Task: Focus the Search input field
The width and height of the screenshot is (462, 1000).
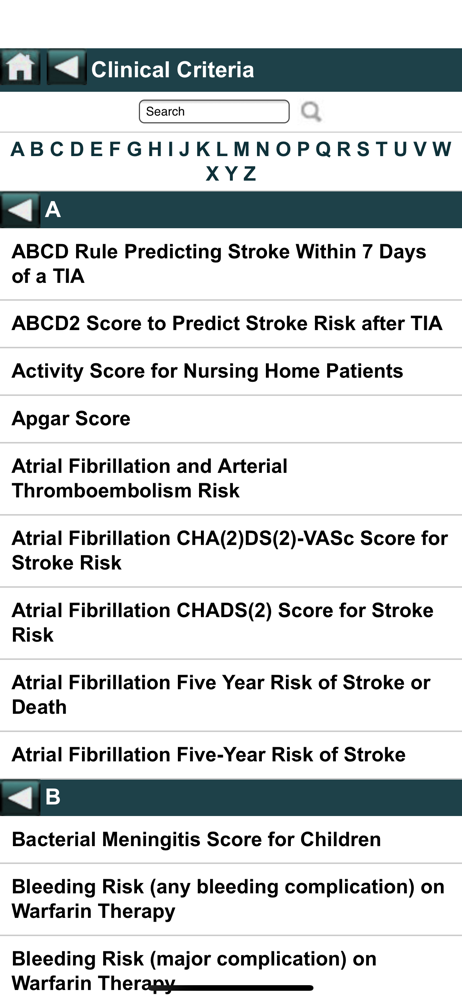Action: tap(214, 112)
